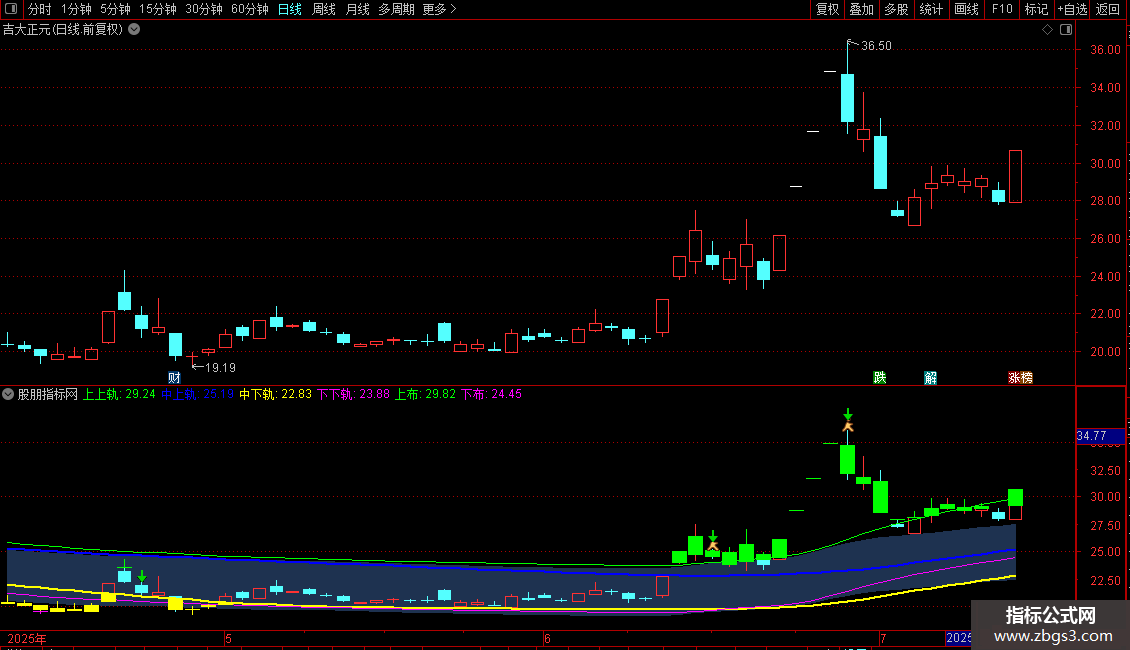The width and height of the screenshot is (1130, 650).
Task: Click the 股朋指标网 indicator name
Action: click(48, 394)
